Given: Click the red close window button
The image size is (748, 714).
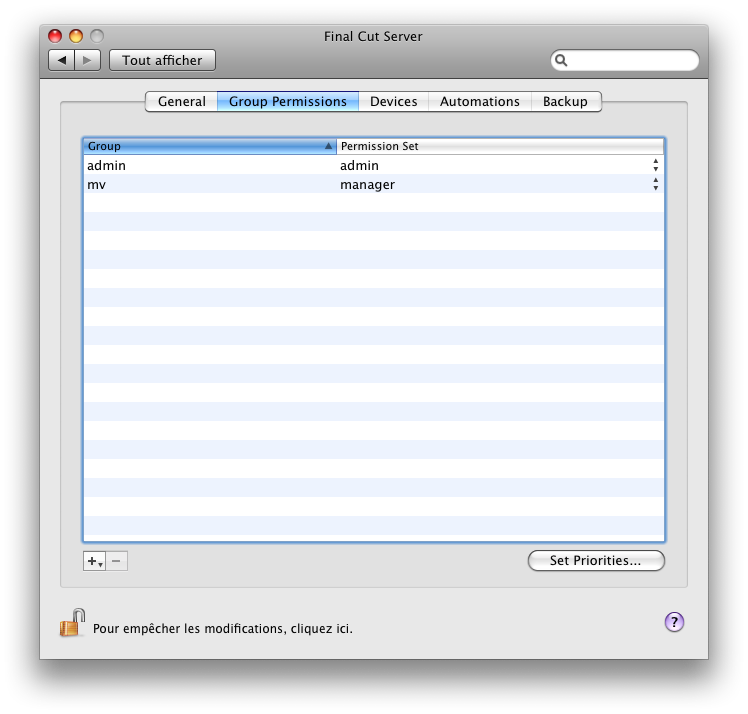Looking at the screenshot, I should click(55, 36).
